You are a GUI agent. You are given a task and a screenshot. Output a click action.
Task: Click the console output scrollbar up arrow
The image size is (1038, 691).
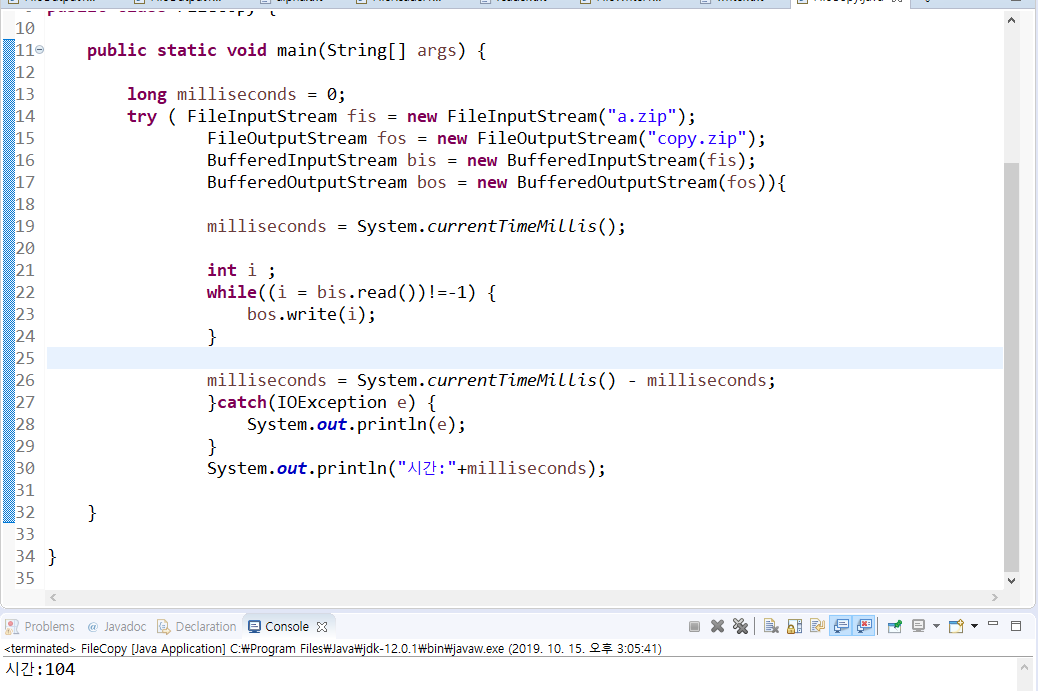coord(1024,668)
